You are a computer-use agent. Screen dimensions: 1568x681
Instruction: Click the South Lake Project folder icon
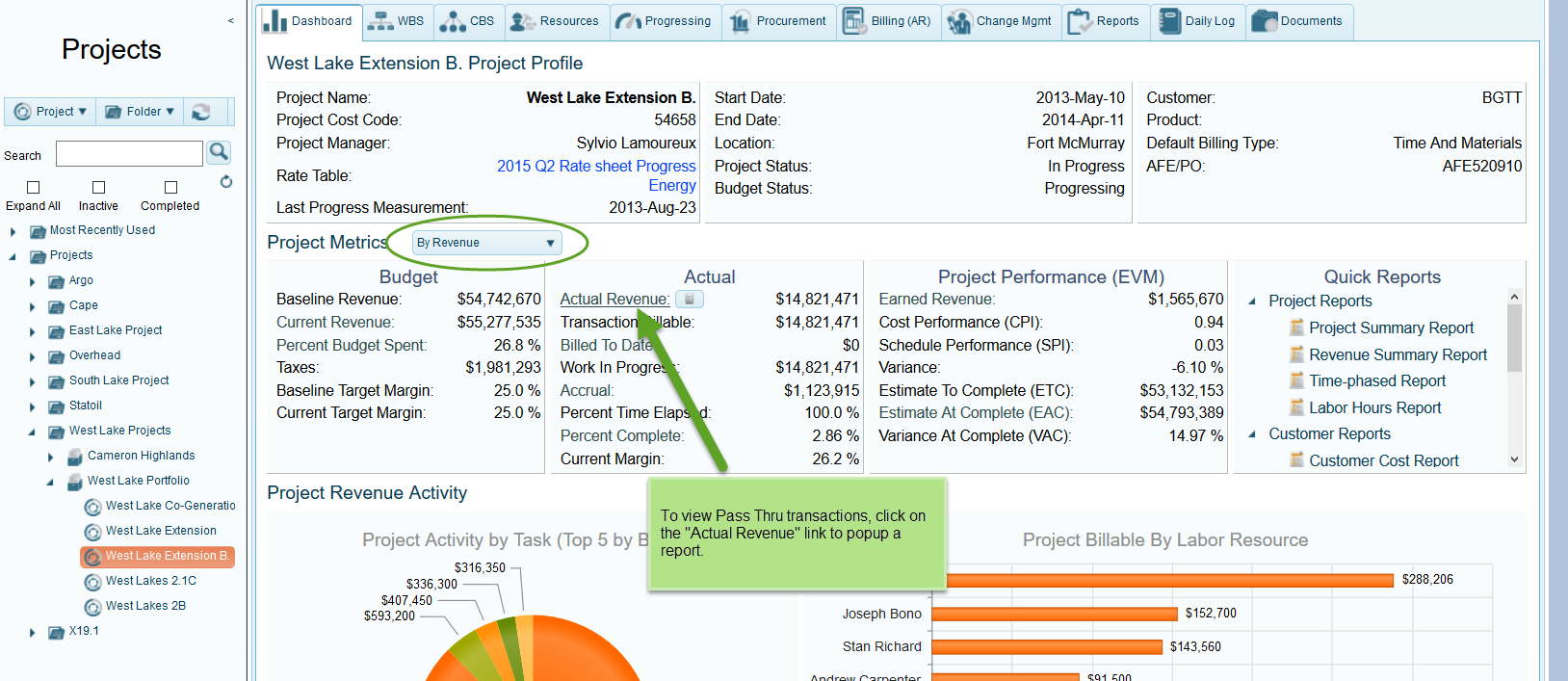57,381
